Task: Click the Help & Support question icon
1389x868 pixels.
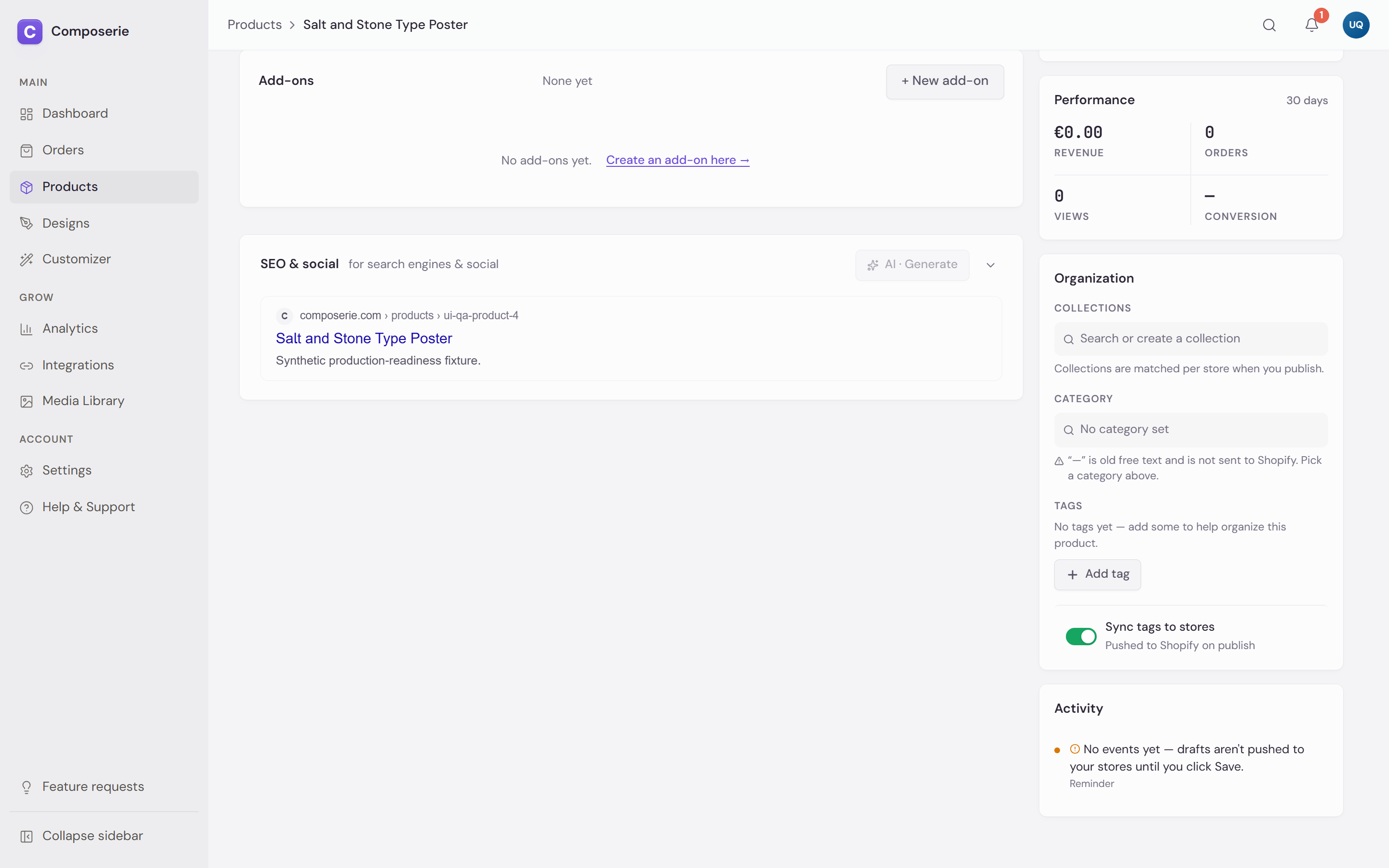Action: pos(27,507)
